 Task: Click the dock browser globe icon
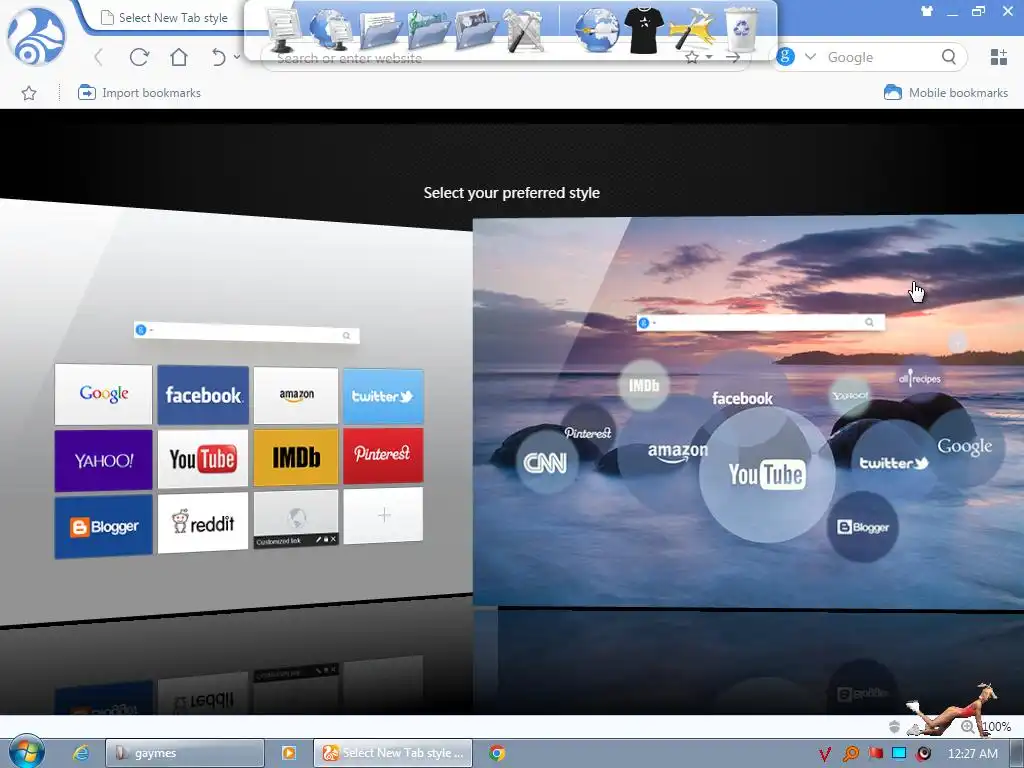[597, 29]
